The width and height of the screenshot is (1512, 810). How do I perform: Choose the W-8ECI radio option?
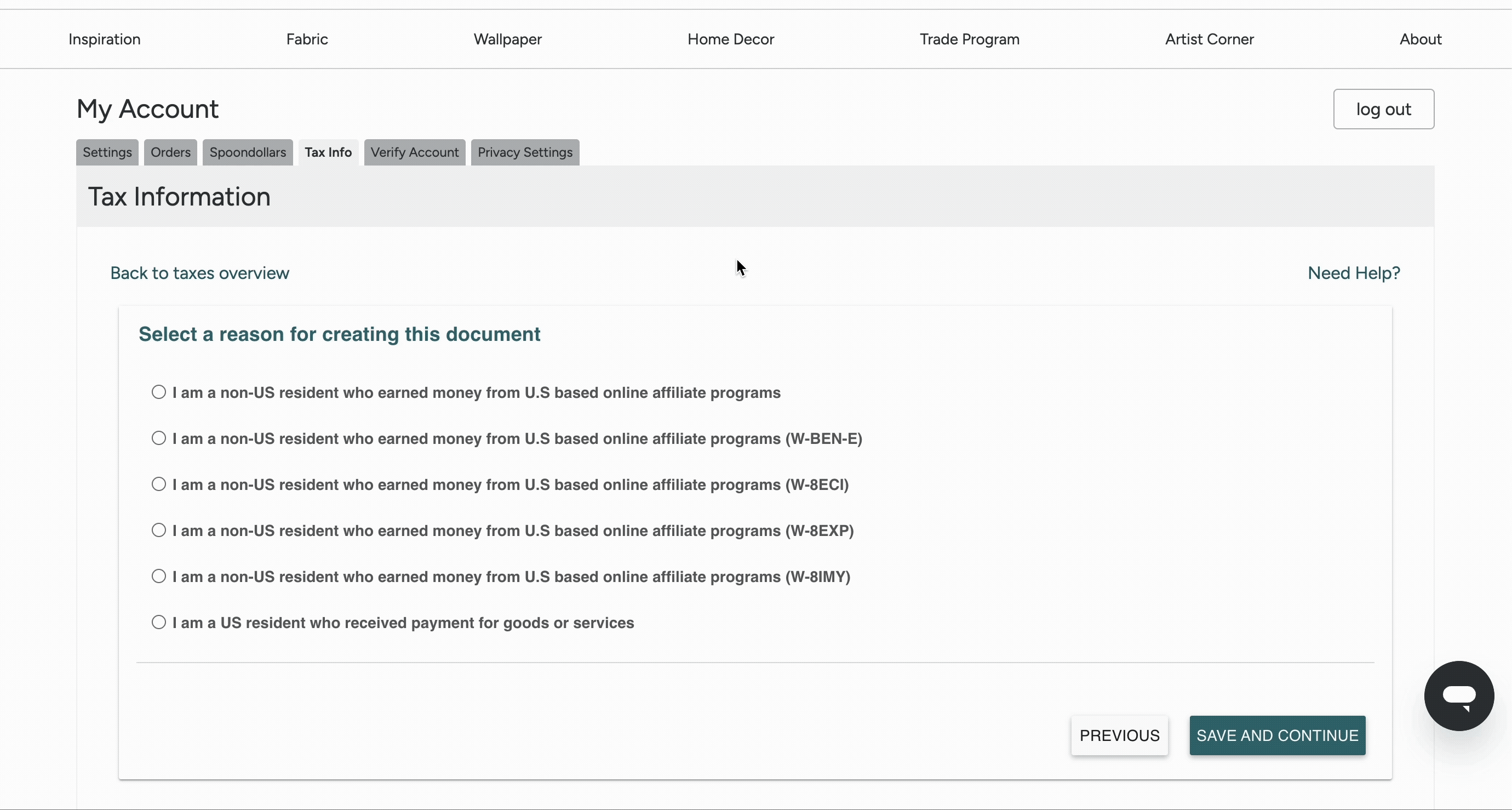pos(158,484)
